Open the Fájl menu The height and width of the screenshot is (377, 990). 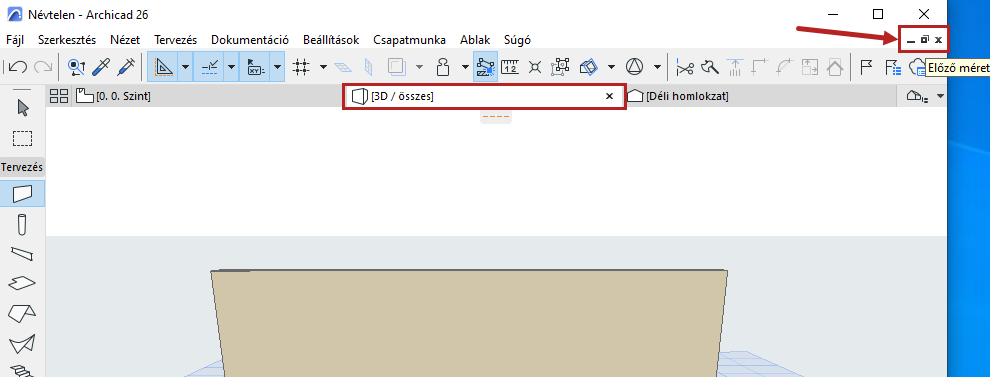tap(15, 40)
